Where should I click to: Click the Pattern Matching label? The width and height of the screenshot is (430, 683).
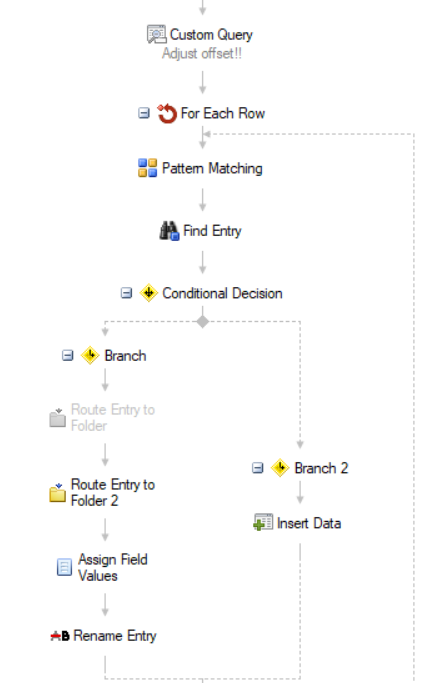212,168
